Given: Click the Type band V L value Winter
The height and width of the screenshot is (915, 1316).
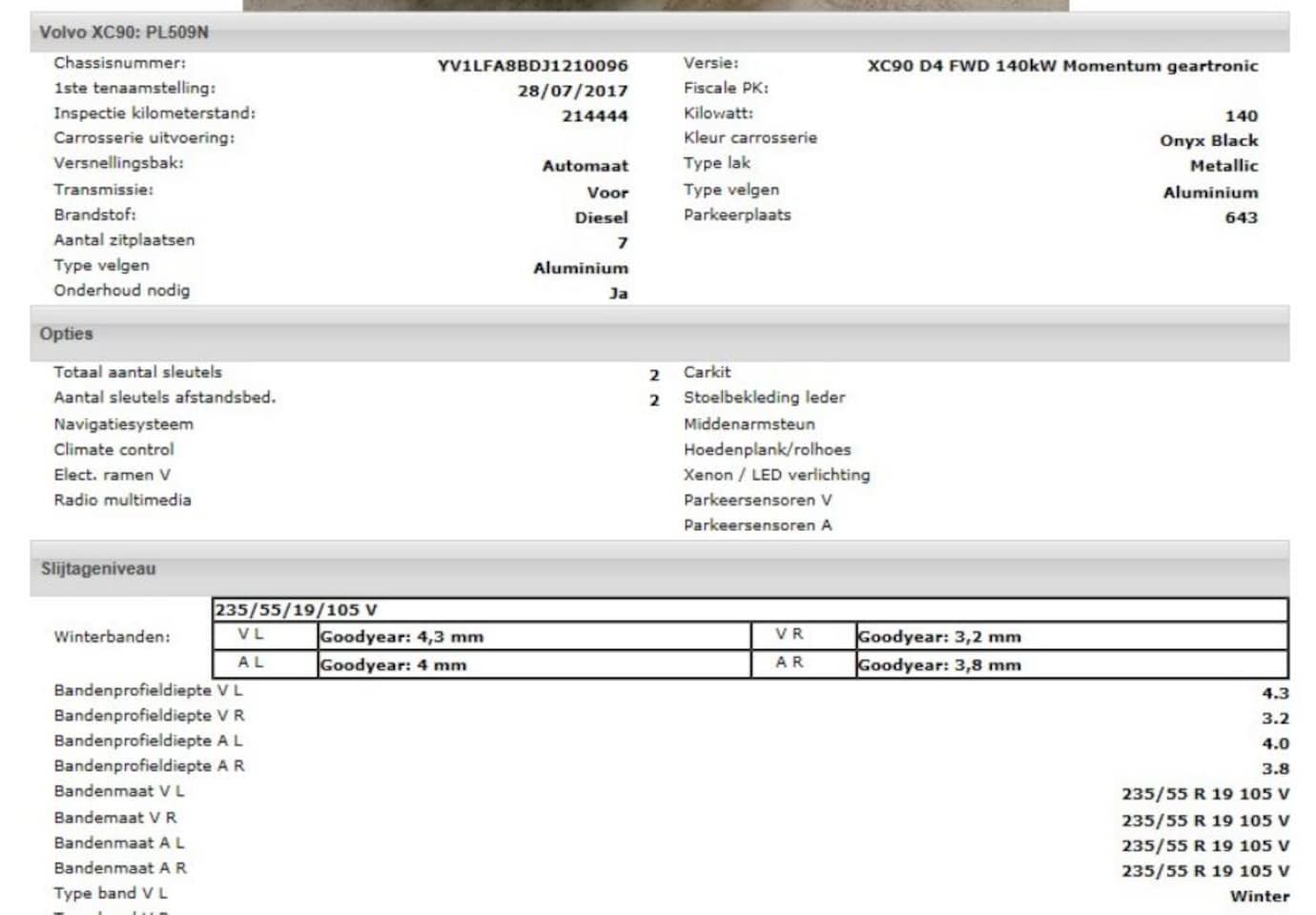Looking at the screenshot, I should pos(1259,896).
